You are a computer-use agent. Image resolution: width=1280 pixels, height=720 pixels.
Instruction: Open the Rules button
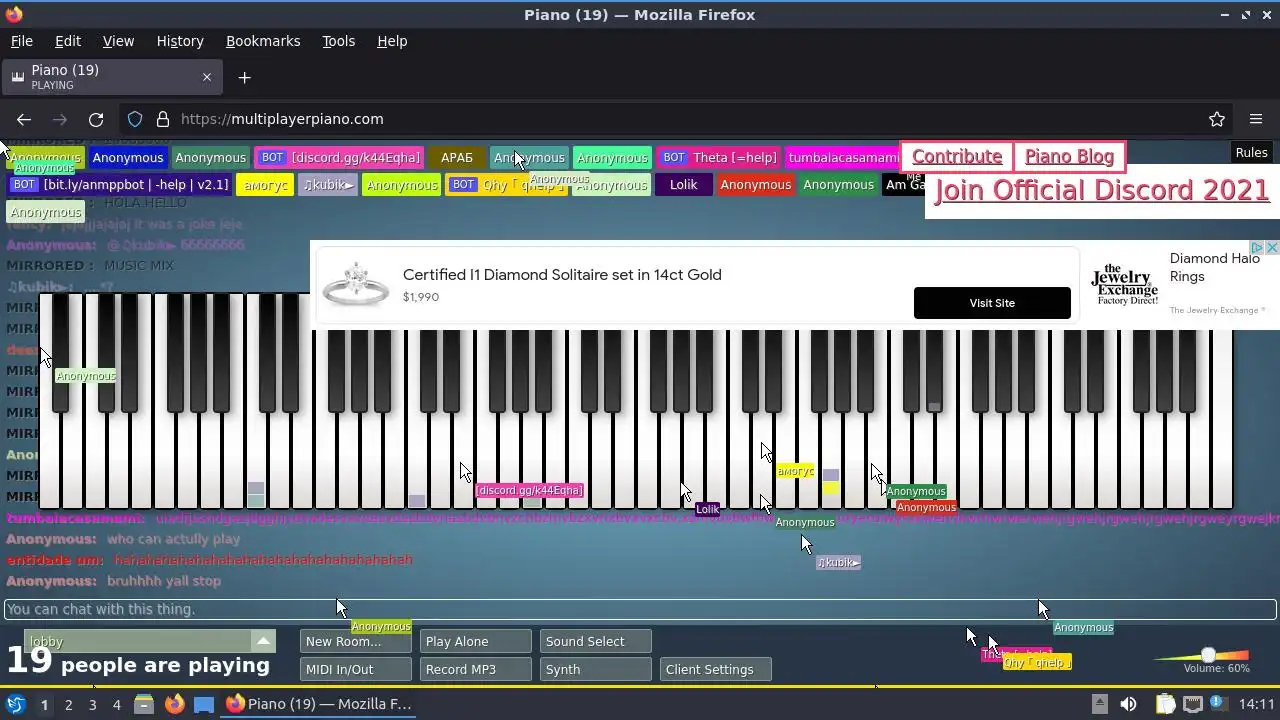coord(1251,152)
